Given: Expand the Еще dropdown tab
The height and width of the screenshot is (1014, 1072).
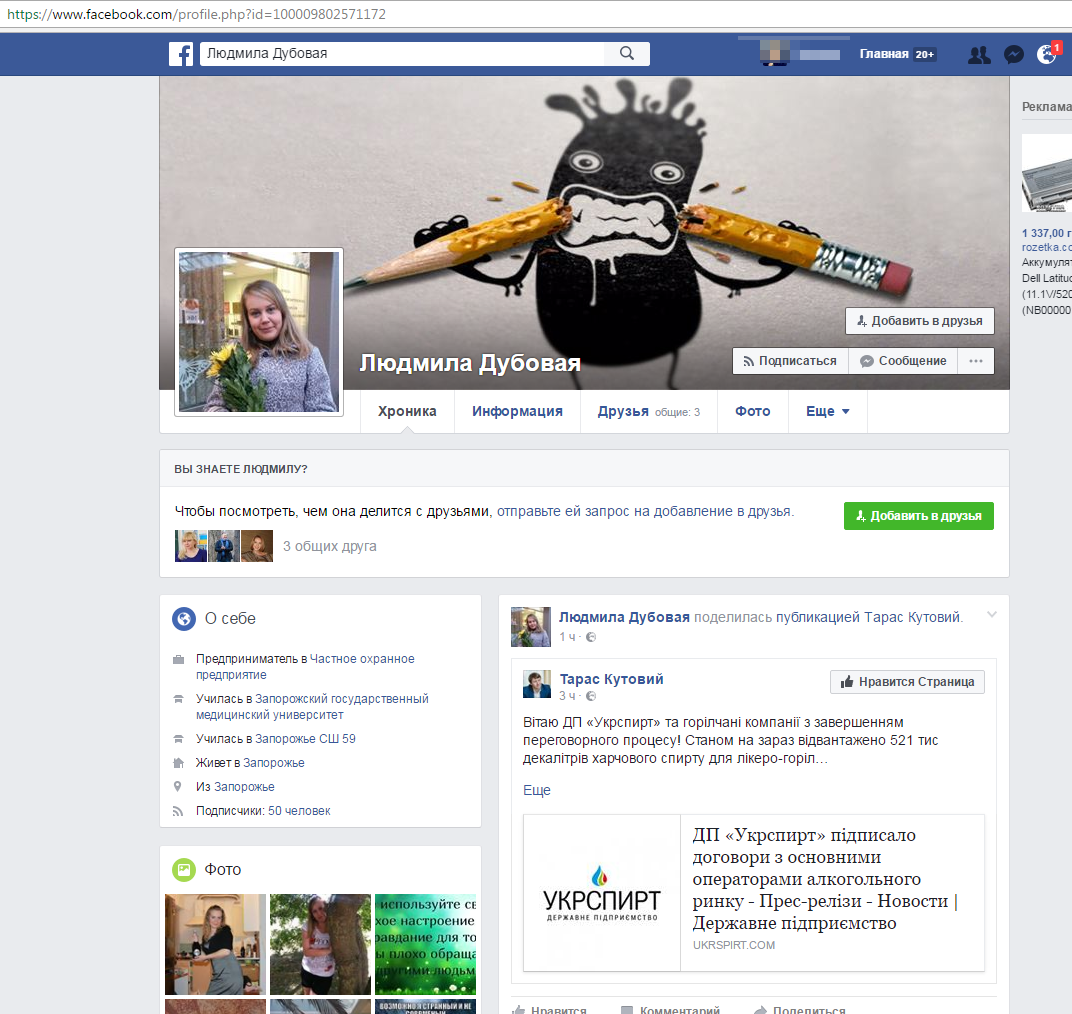Looking at the screenshot, I should point(828,412).
